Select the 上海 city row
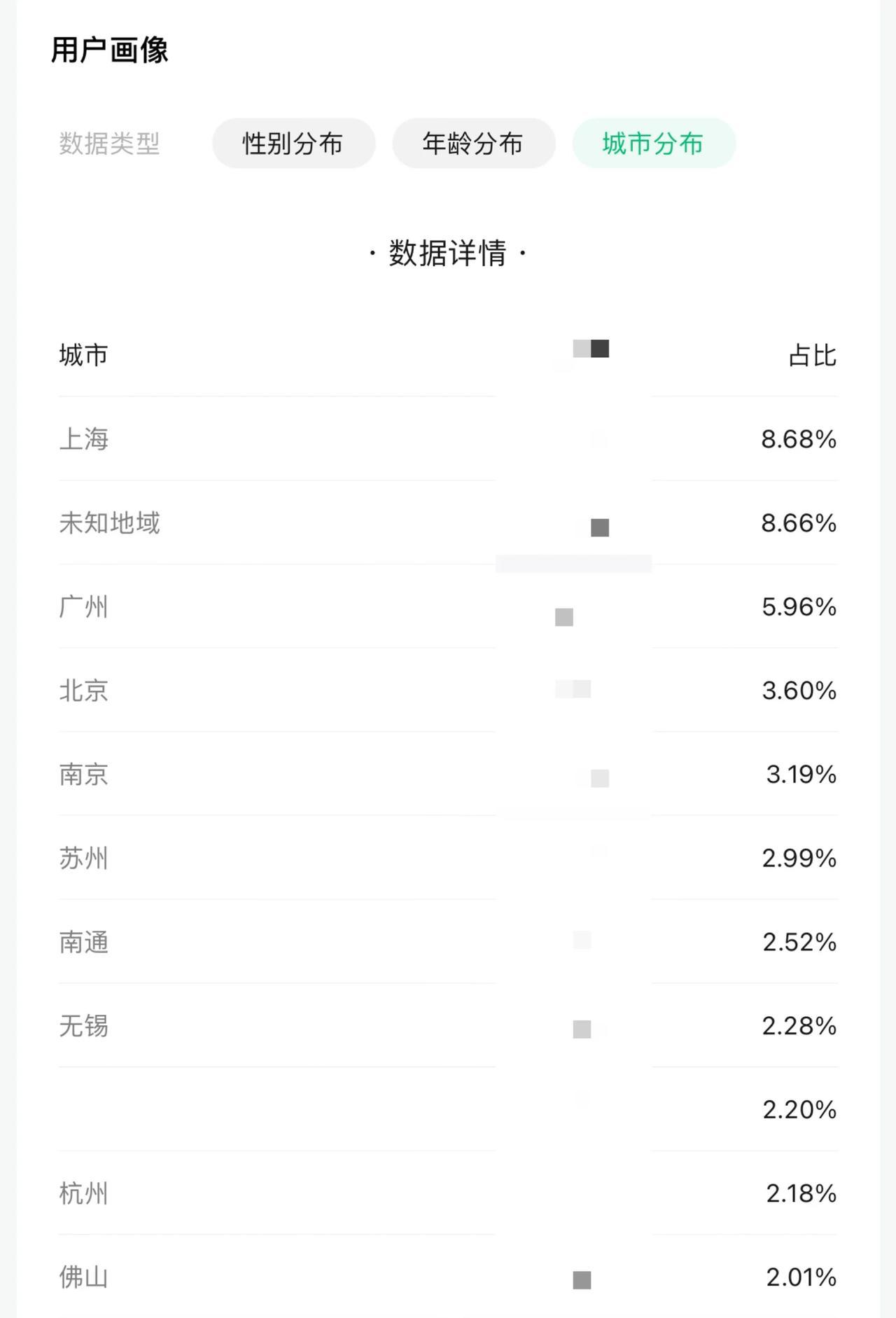The height and width of the screenshot is (1318, 896). tap(448, 439)
